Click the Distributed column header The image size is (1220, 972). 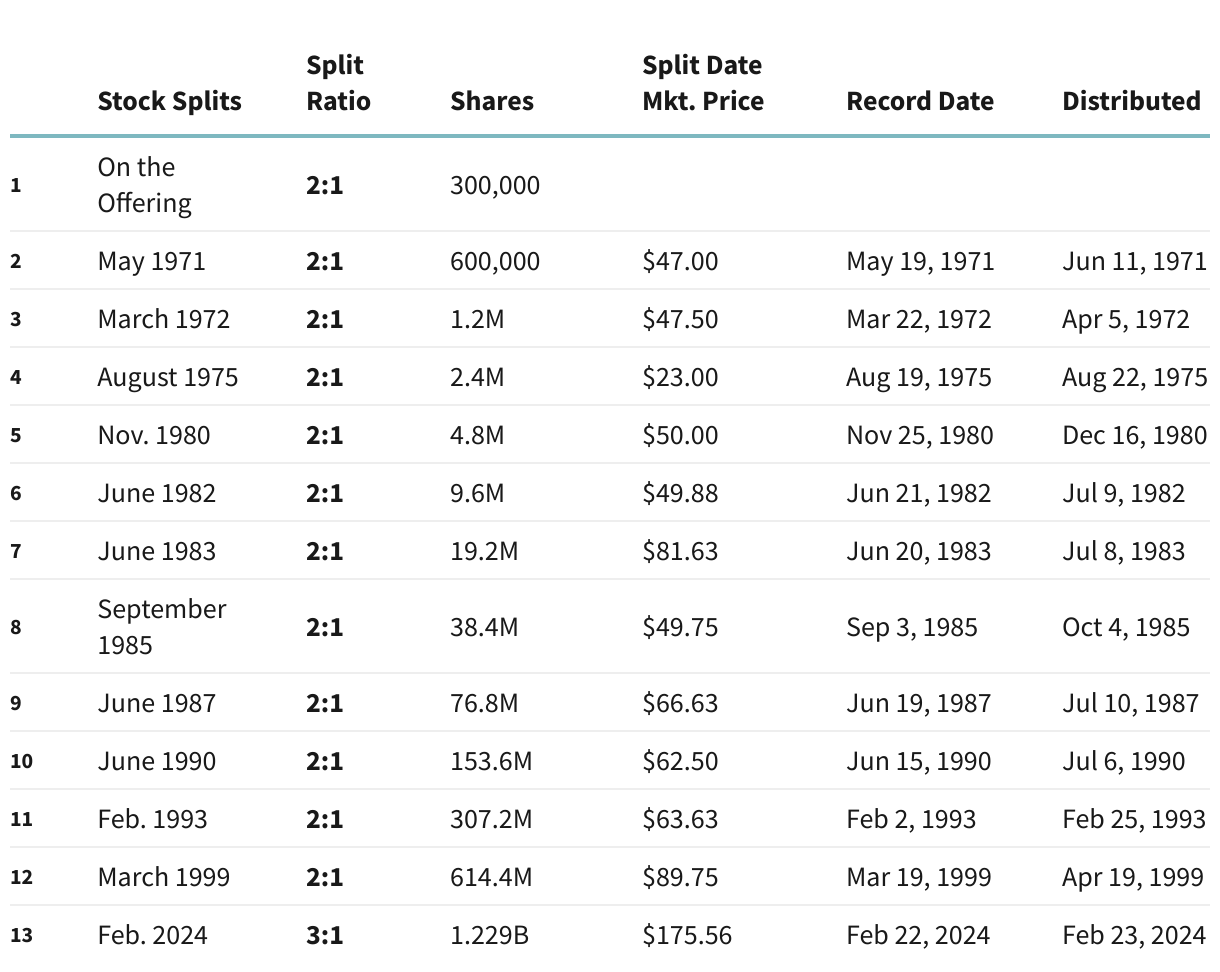[x=1131, y=101]
